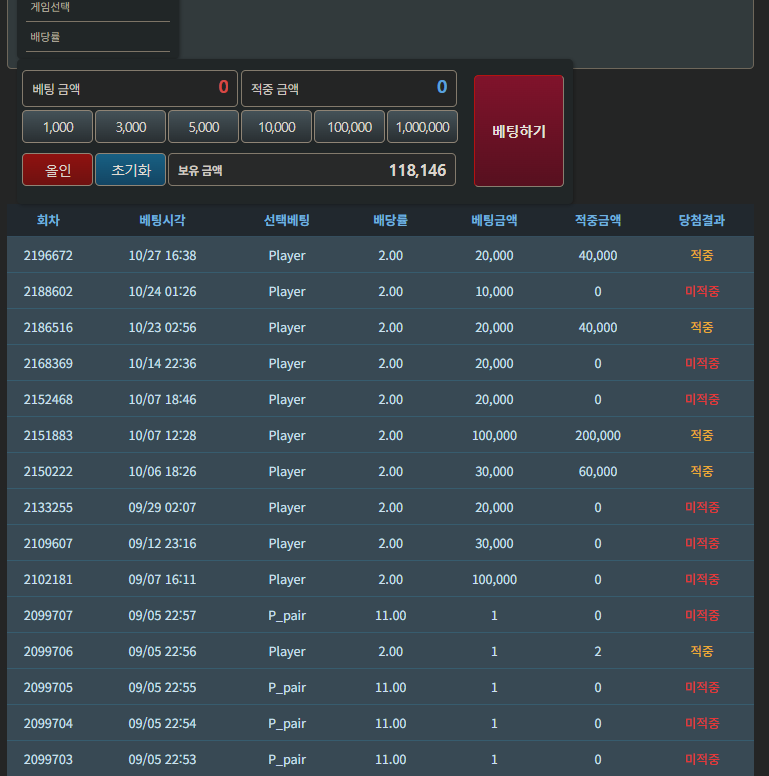The image size is (769, 776).
Task: Add 100,000 to the betting amount
Action: tap(349, 127)
